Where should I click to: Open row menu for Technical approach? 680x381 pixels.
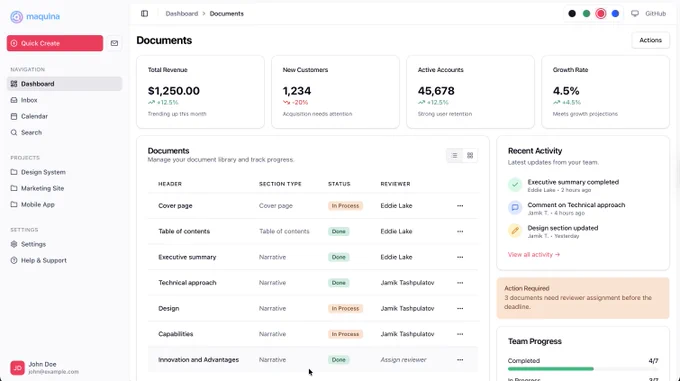tap(460, 283)
